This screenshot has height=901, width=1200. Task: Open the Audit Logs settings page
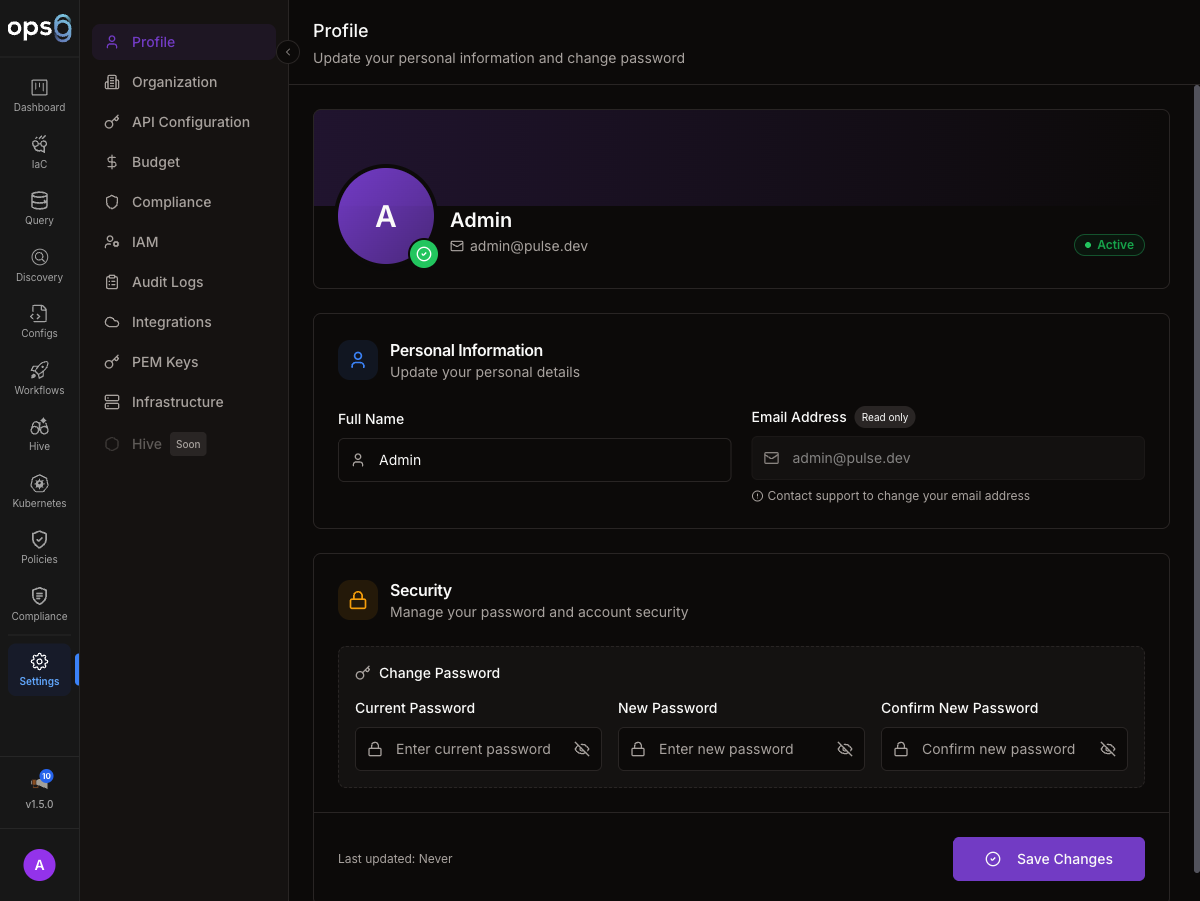(x=167, y=282)
